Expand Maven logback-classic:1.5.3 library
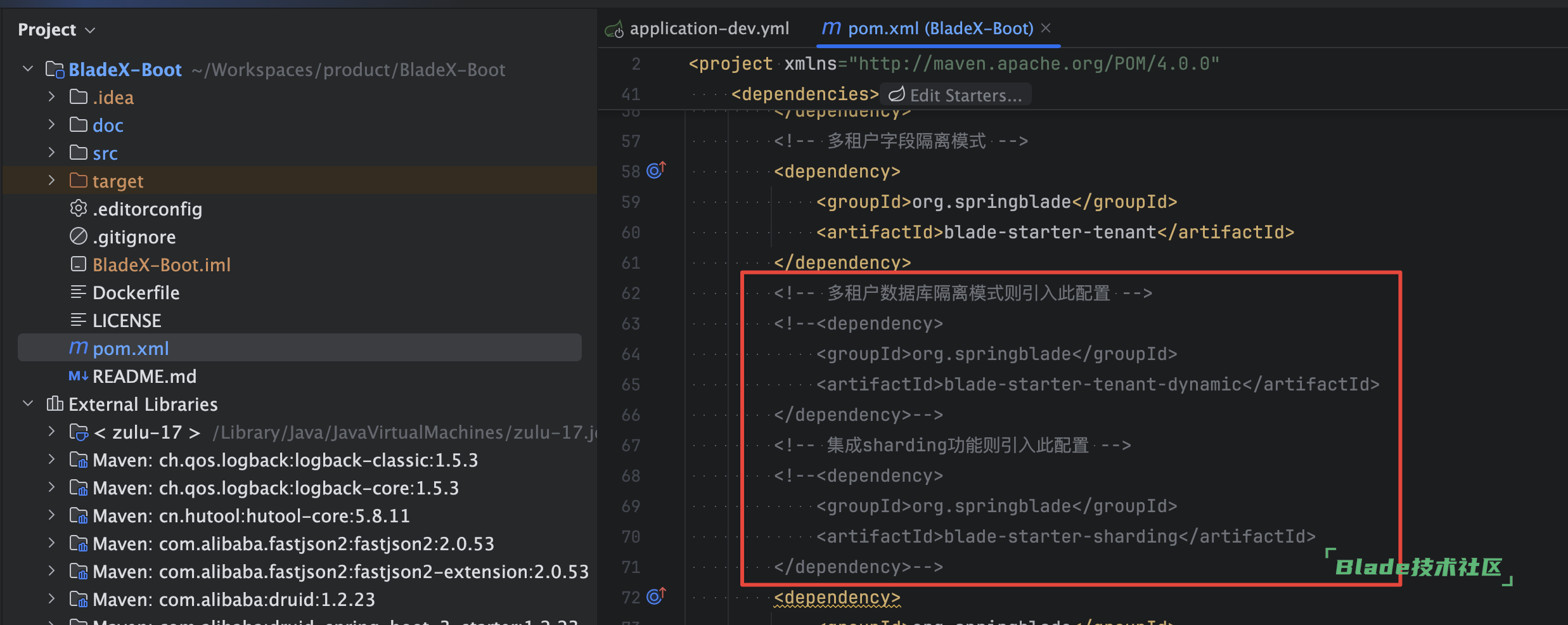Viewport: 1568px width, 625px height. click(x=52, y=460)
